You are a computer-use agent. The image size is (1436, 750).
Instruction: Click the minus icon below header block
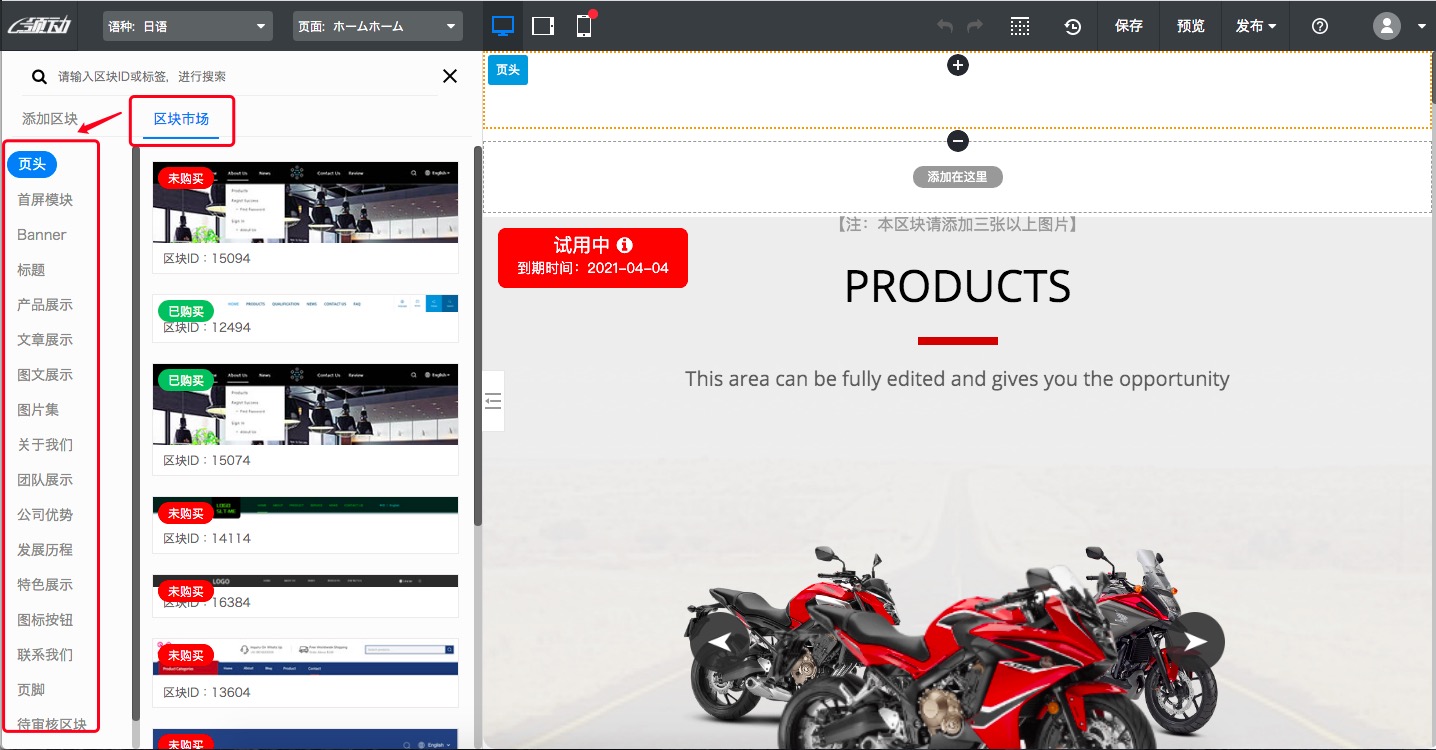point(957,141)
